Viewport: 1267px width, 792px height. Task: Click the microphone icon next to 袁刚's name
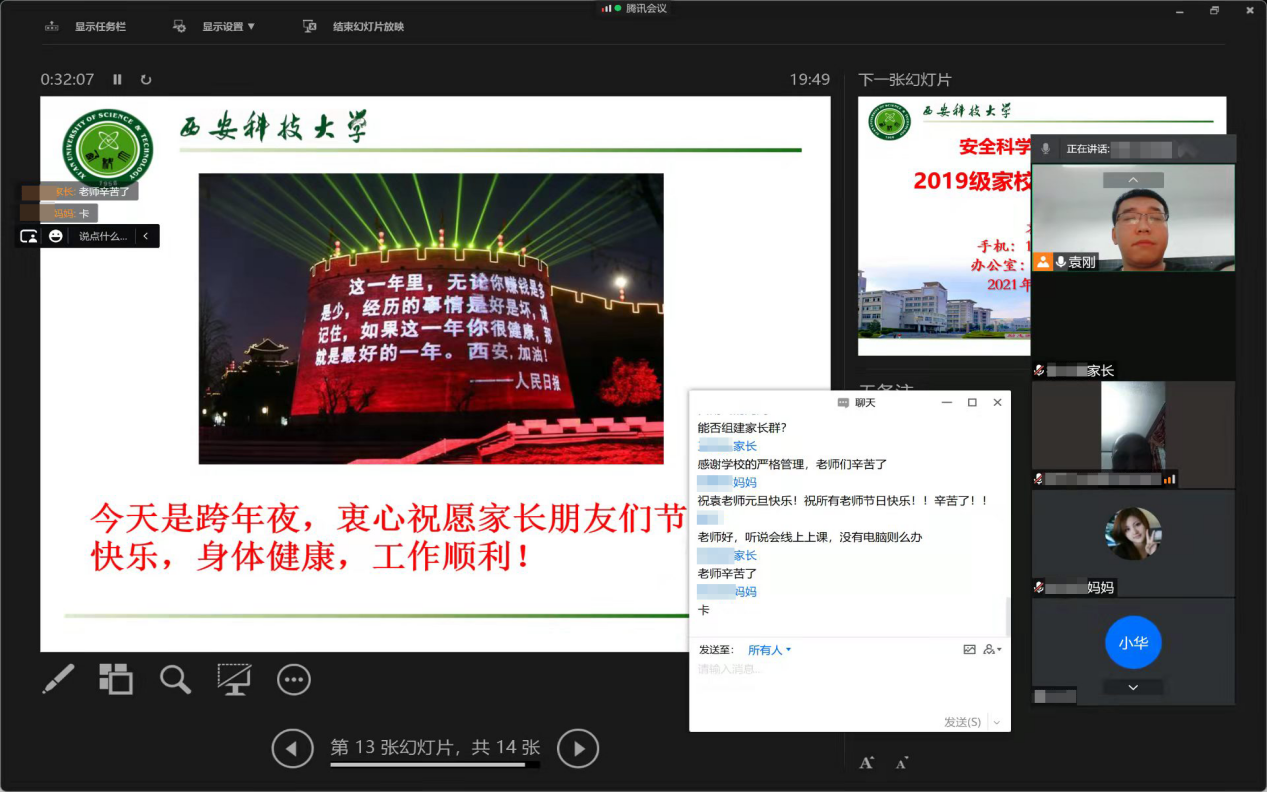click(x=1060, y=262)
